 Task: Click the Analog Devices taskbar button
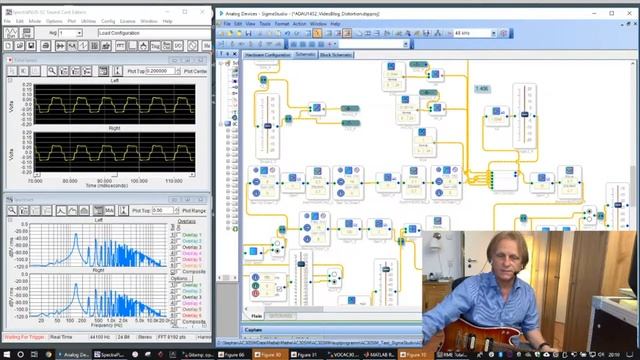point(73,355)
